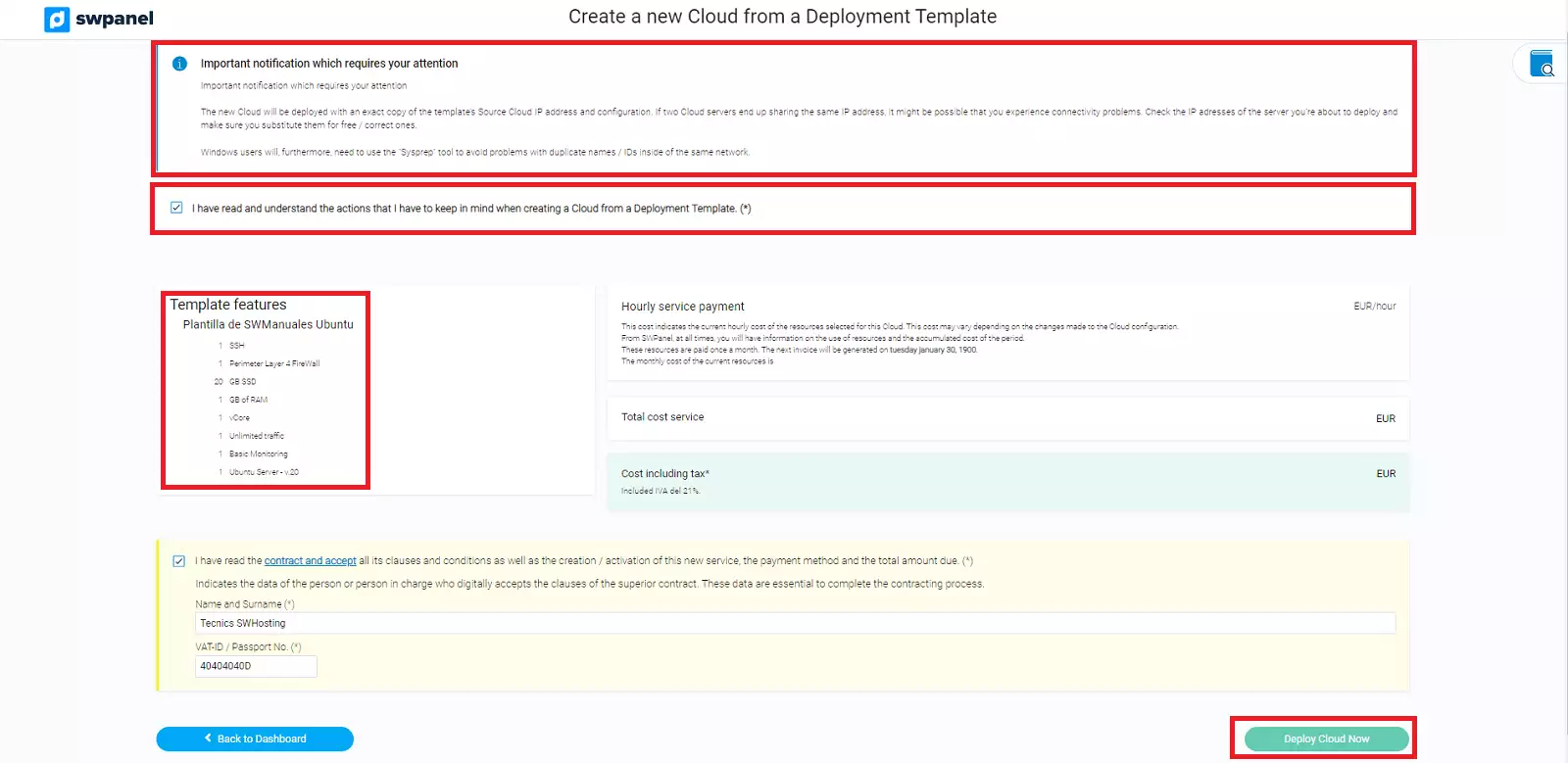Click the Total cost service row
Screen dimensions: 1568x763
[662, 417]
